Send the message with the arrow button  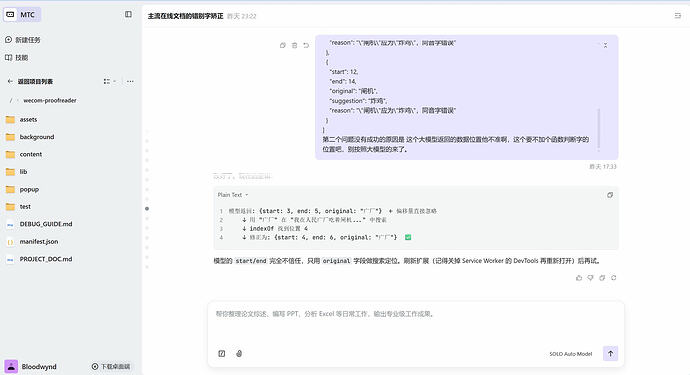tap(610, 353)
